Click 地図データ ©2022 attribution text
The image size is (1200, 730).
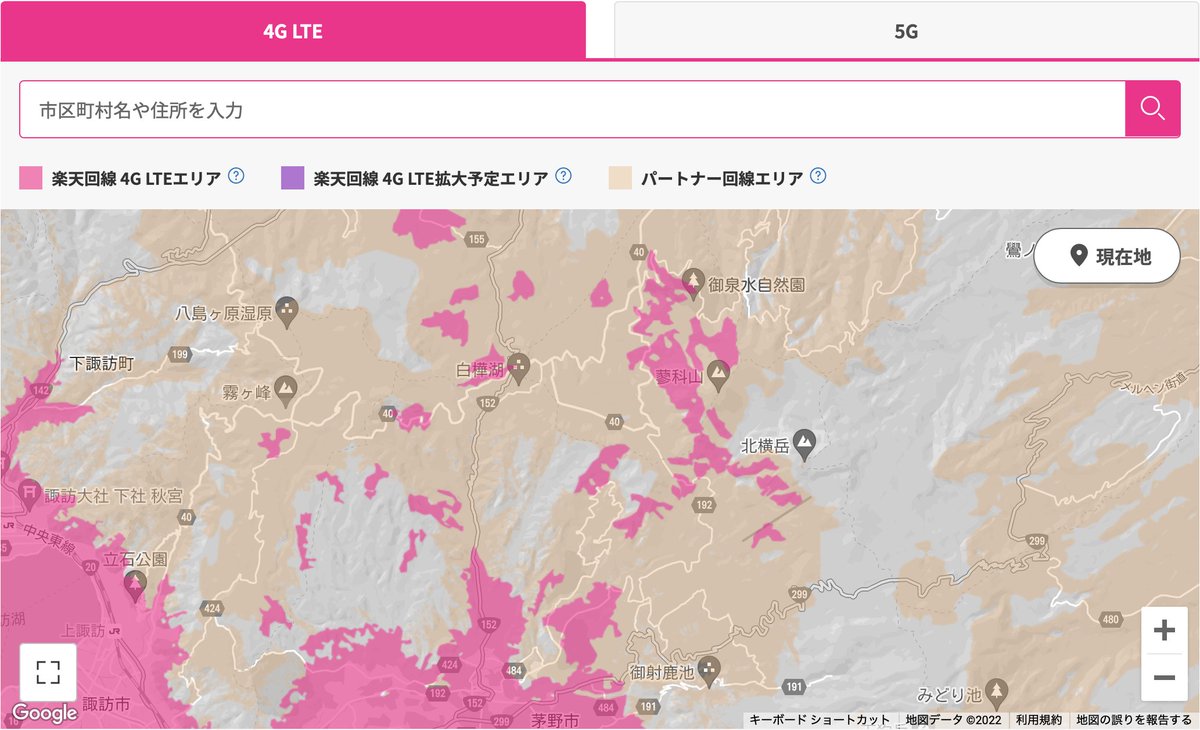point(951,720)
